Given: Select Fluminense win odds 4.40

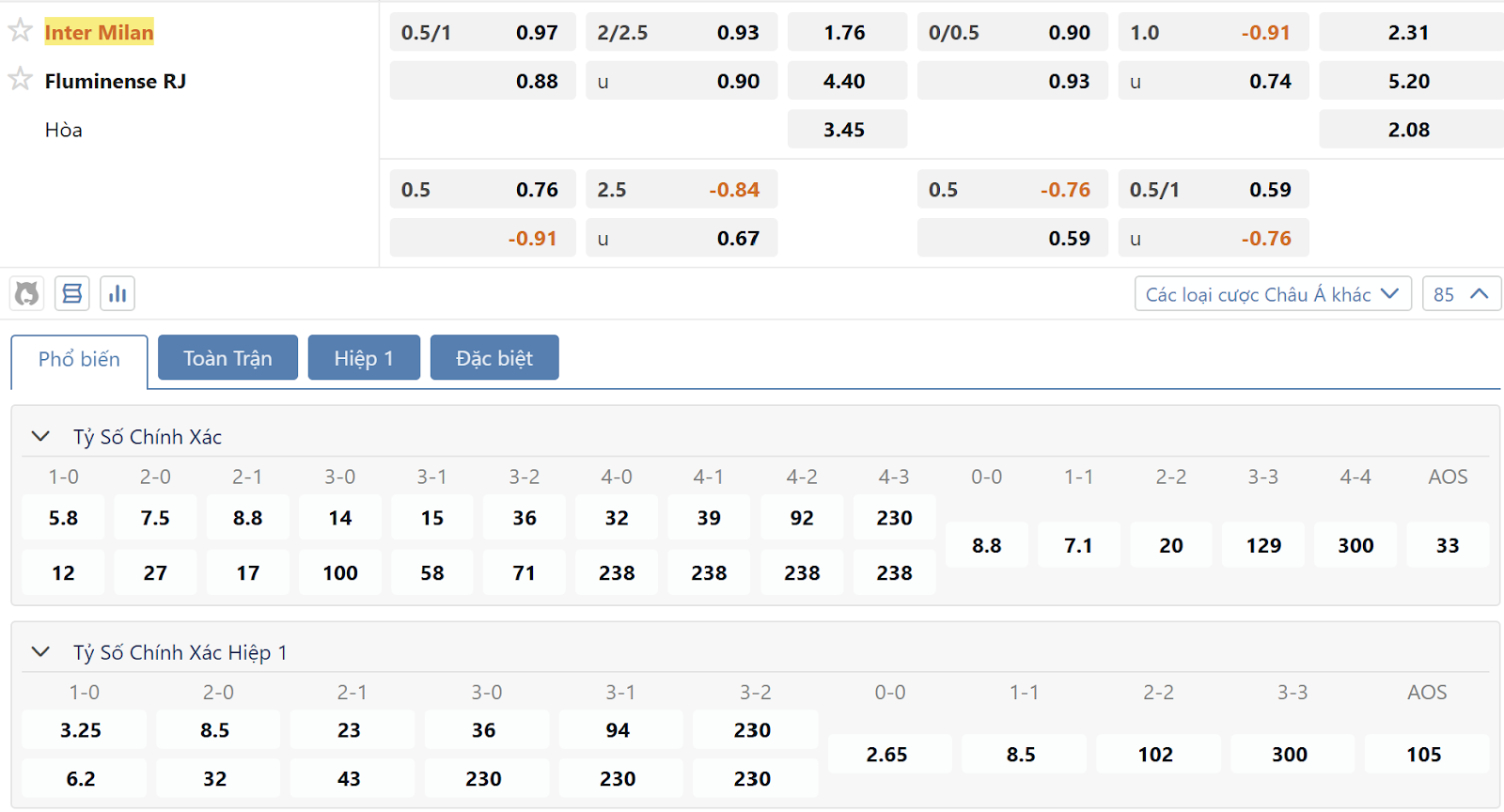Looking at the screenshot, I should point(847,81).
